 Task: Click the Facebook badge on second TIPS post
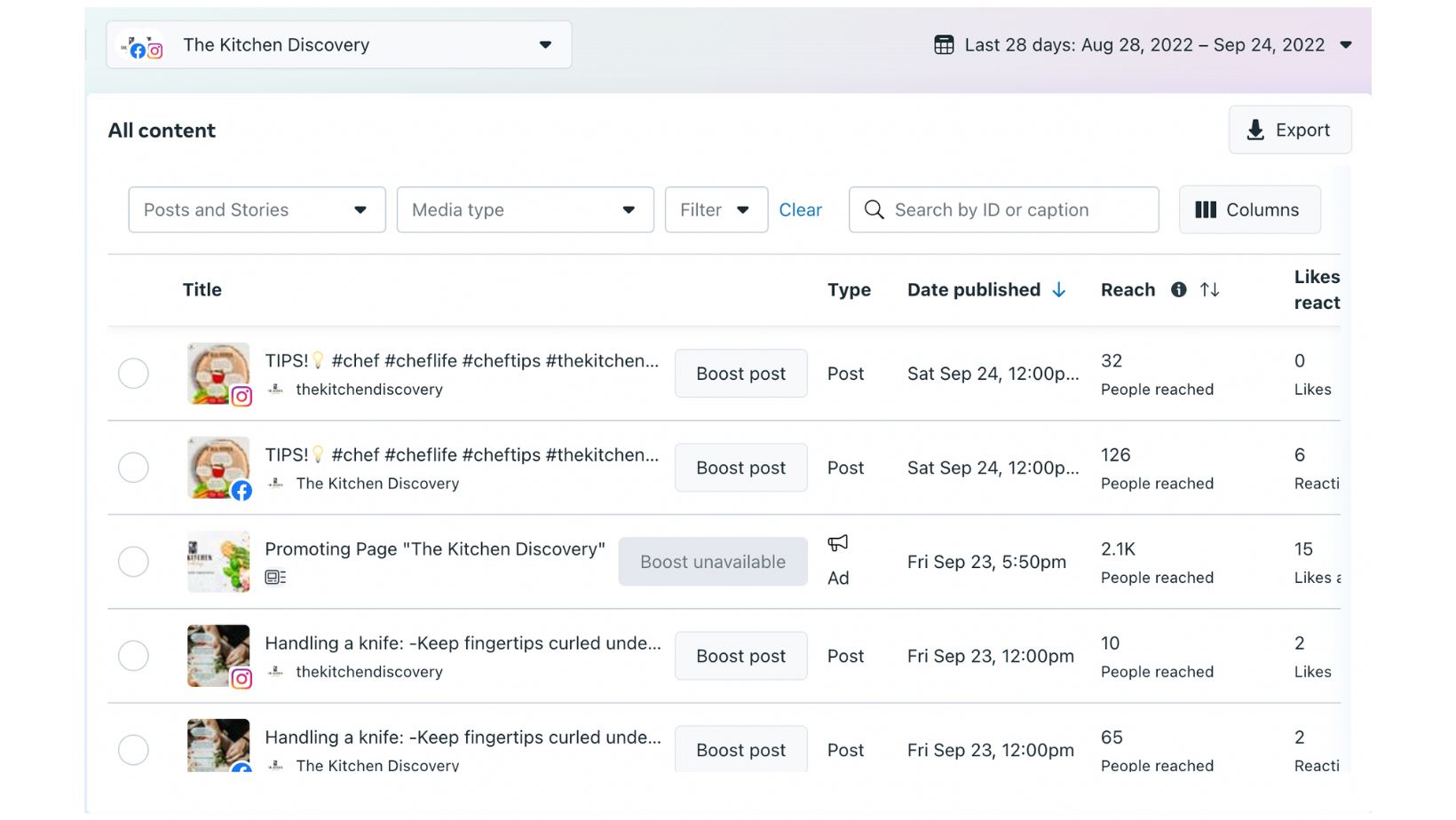(241, 491)
